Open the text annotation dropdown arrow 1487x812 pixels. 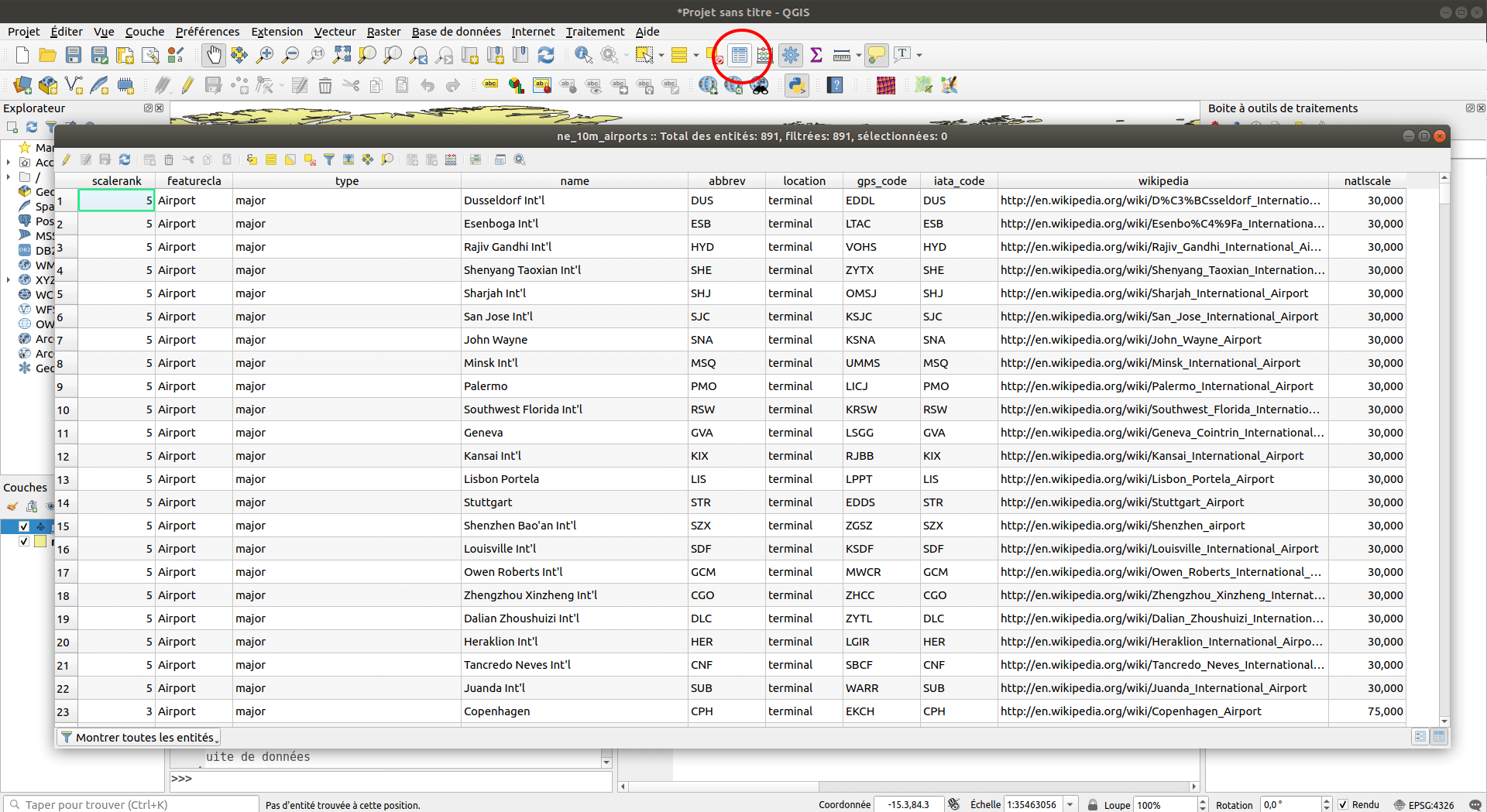click(919, 55)
